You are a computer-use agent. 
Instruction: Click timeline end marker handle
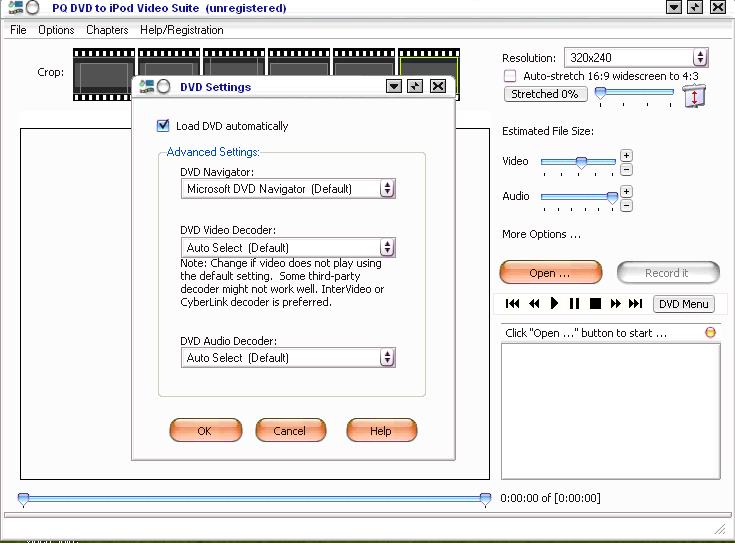tap(486, 499)
